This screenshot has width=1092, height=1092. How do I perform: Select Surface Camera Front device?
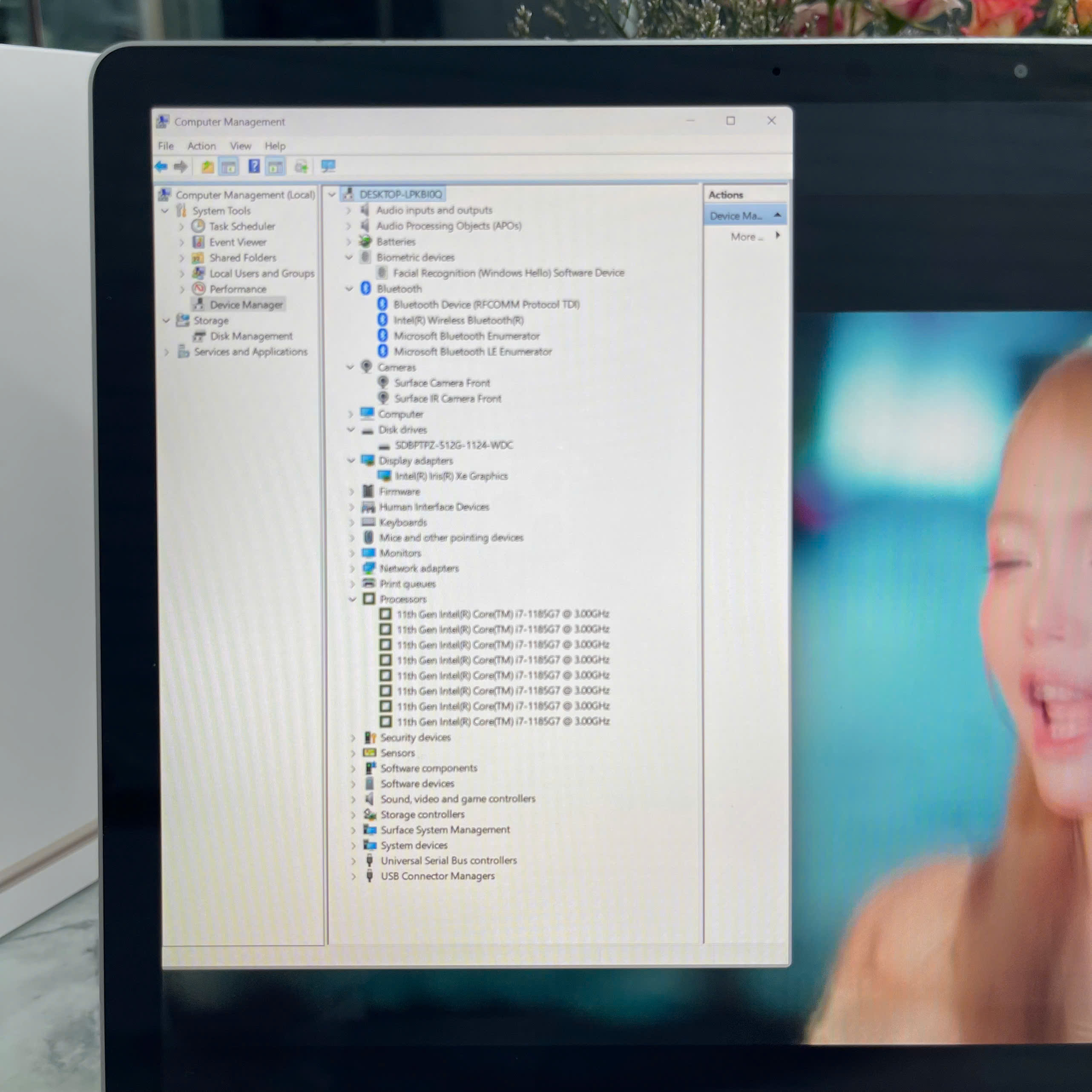click(x=442, y=382)
